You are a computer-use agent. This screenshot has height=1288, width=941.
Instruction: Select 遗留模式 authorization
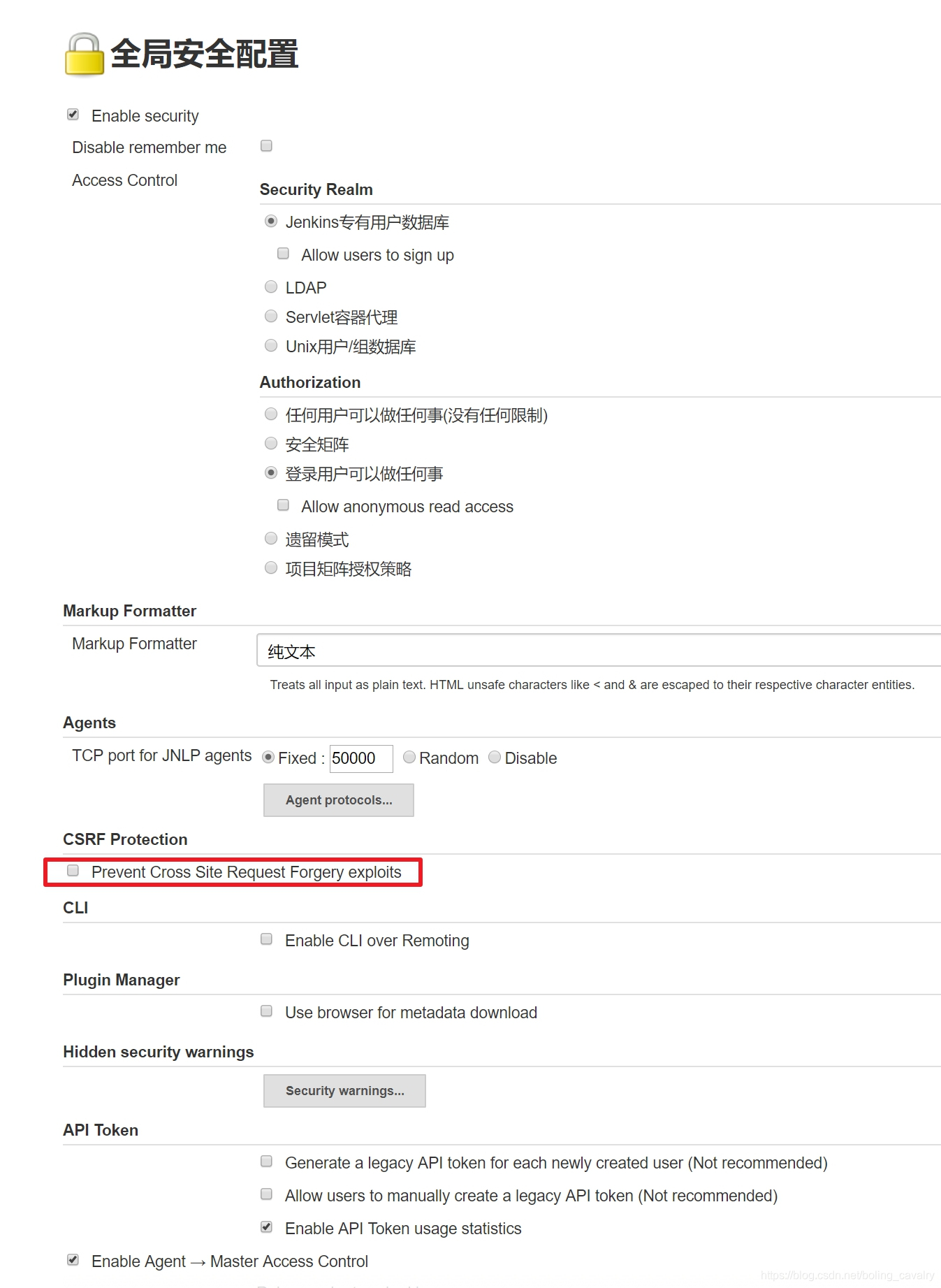point(271,539)
